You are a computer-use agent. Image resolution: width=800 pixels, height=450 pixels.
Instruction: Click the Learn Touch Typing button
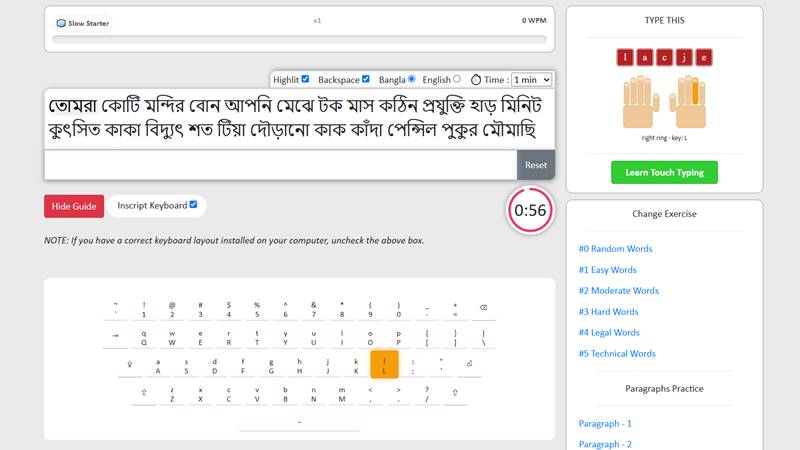tap(664, 172)
